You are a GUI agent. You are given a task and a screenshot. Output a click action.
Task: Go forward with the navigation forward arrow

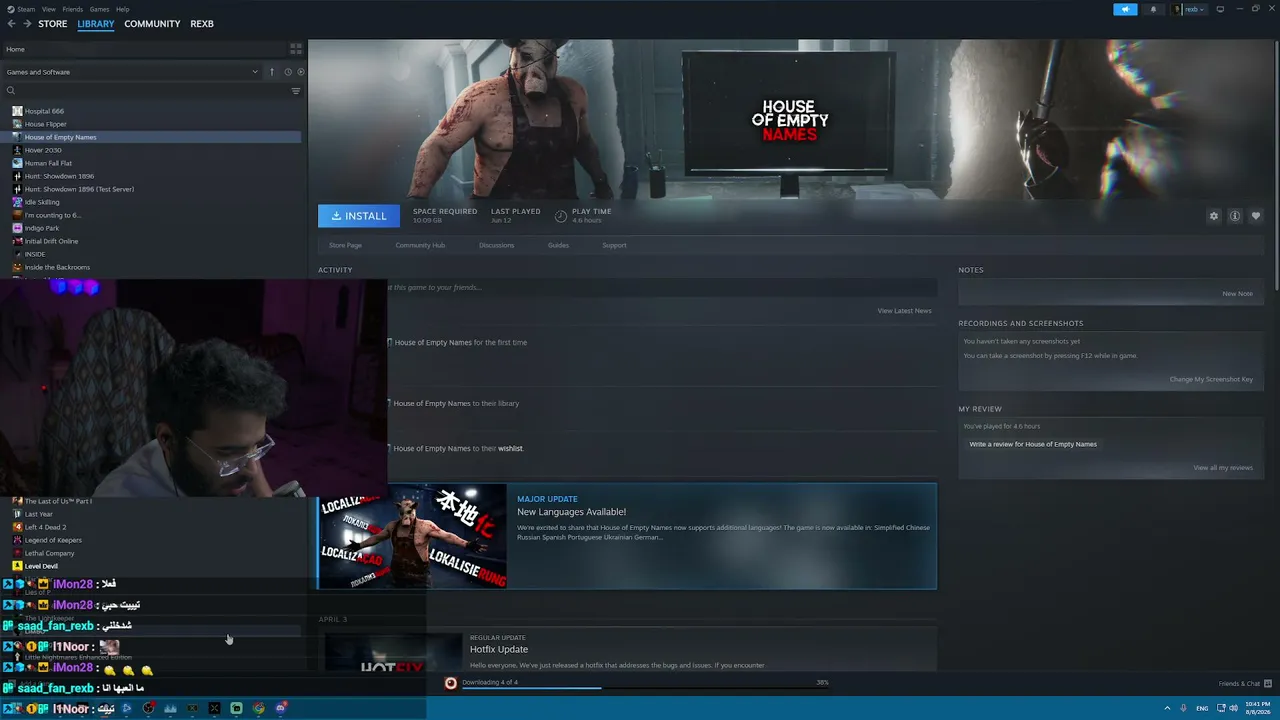(x=27, y=24)
